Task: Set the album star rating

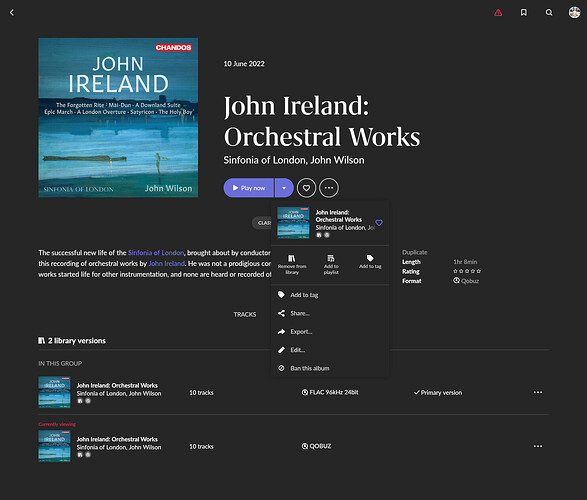Action: (x=467, y=271)
